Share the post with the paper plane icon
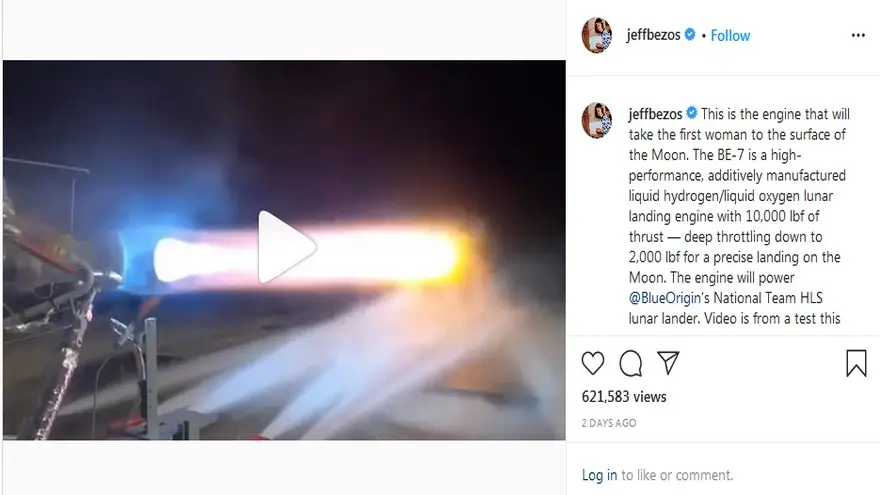Viewport: 880px width, 495px height. [668, 363]
